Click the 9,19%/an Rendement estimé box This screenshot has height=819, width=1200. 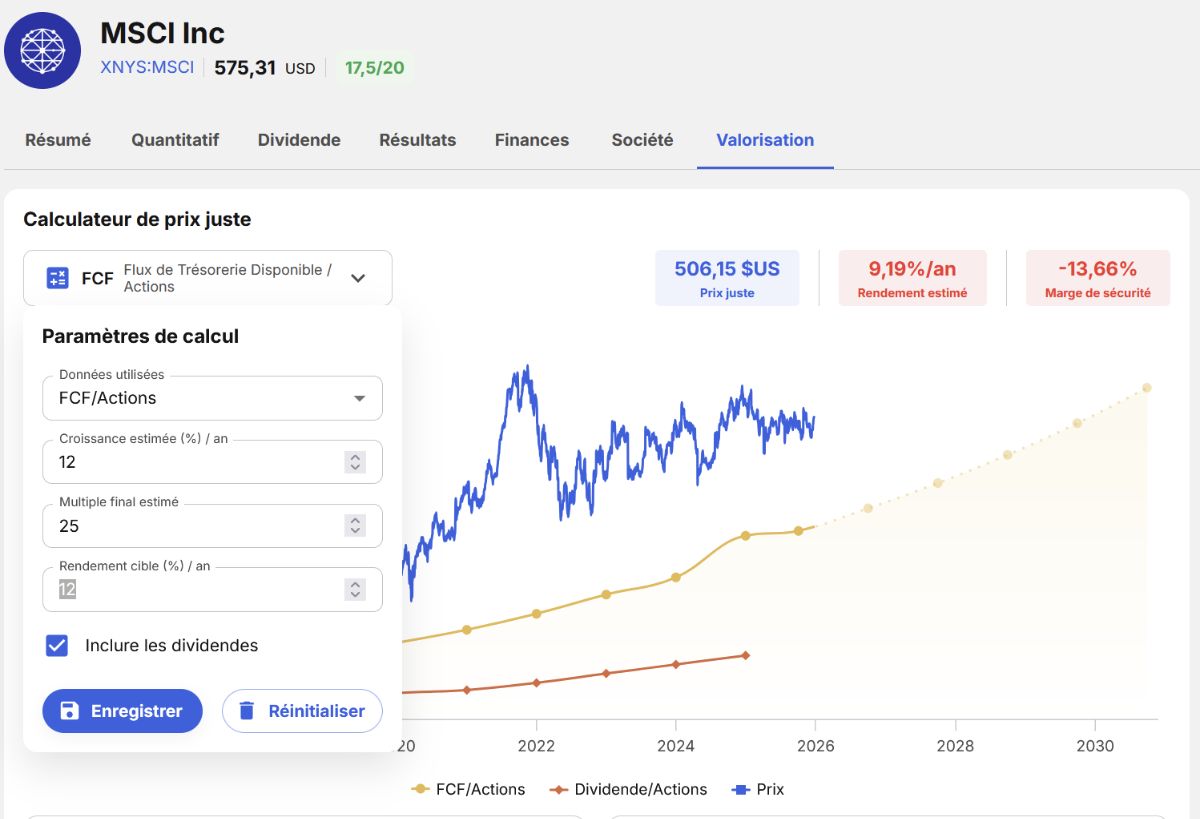point(912,278)
